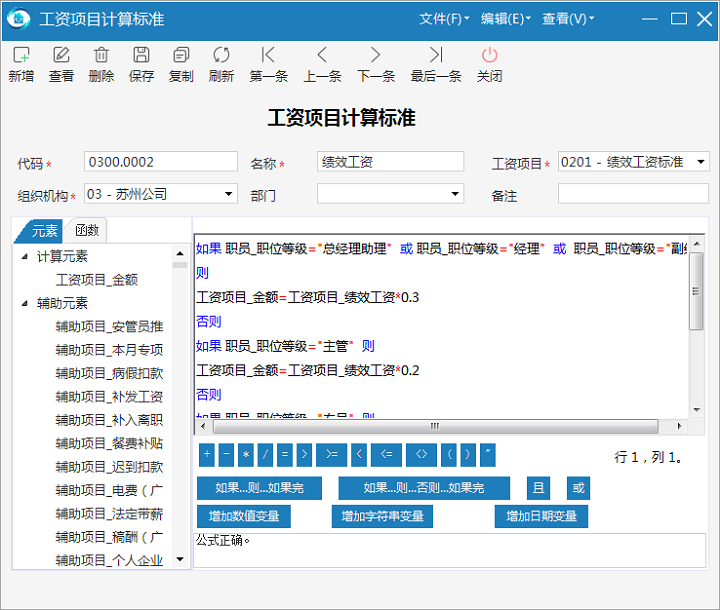
Task: Insert the quotation mark button
Action: (x=488, y=455)
